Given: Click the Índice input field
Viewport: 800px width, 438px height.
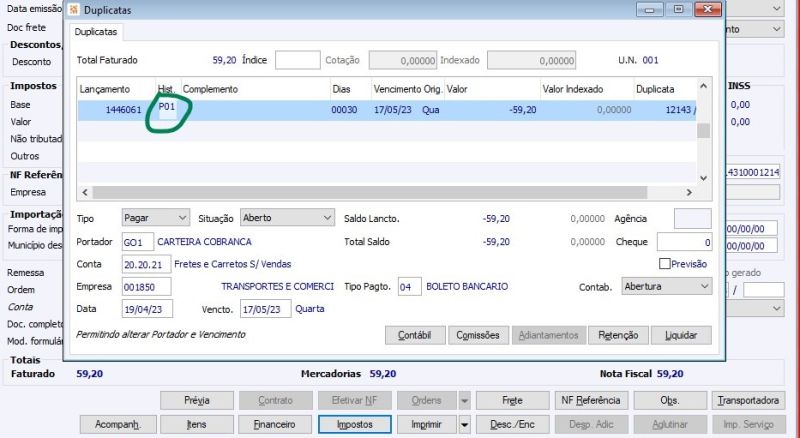Looking at the screenshot, I should pyautogui.click(x=297, y=60).
